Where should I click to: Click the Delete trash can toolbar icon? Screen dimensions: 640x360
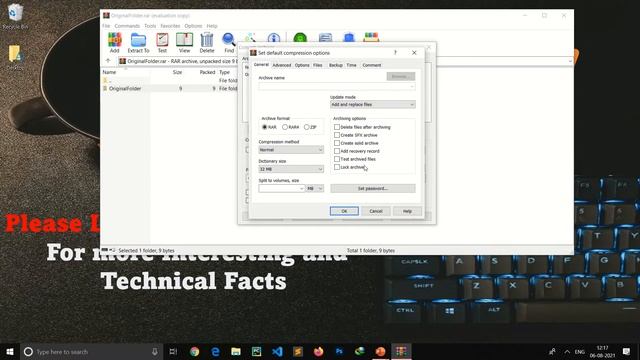(x=207, y=42)
